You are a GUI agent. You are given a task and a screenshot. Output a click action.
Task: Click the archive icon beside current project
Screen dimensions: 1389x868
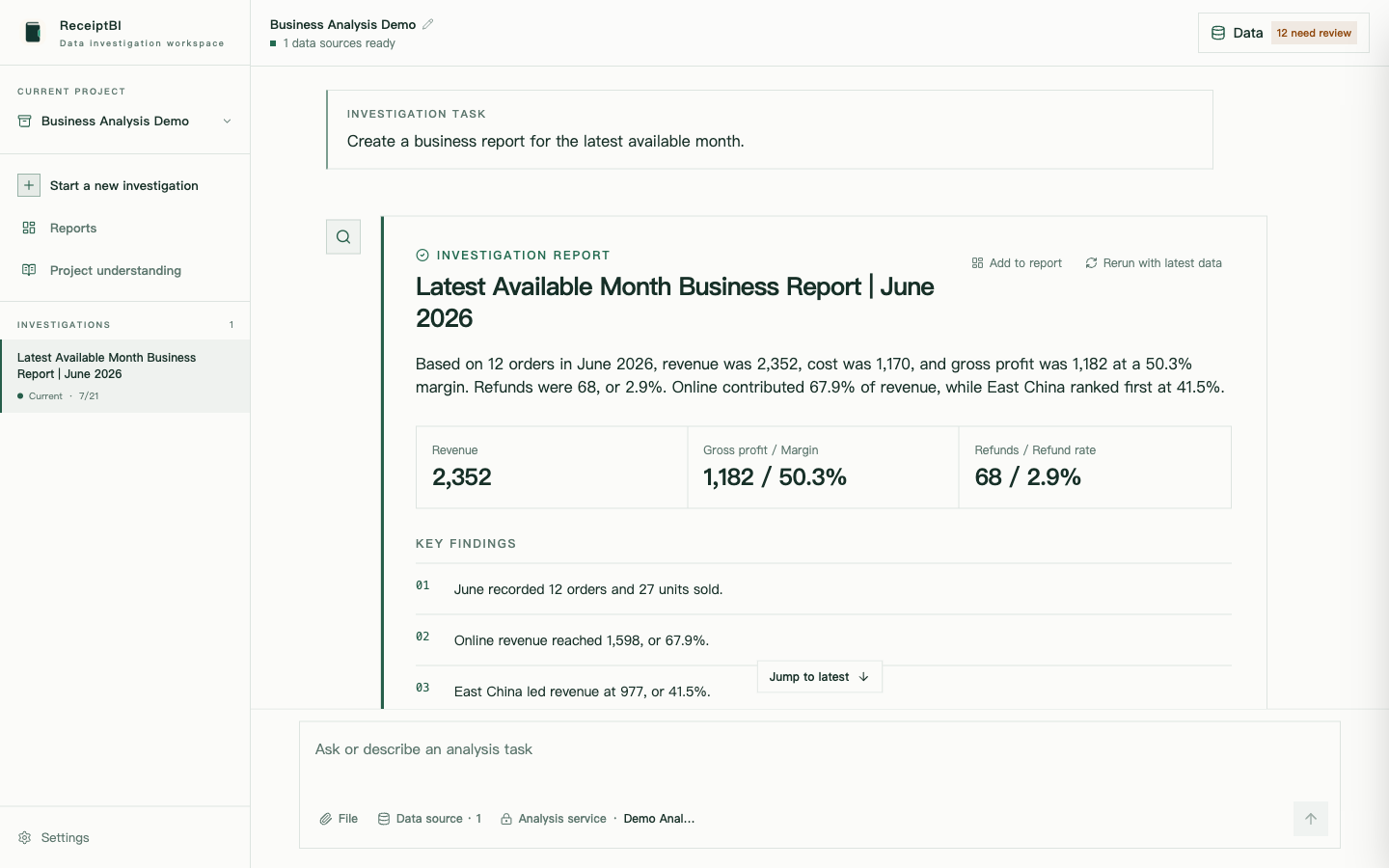(25, 121)
